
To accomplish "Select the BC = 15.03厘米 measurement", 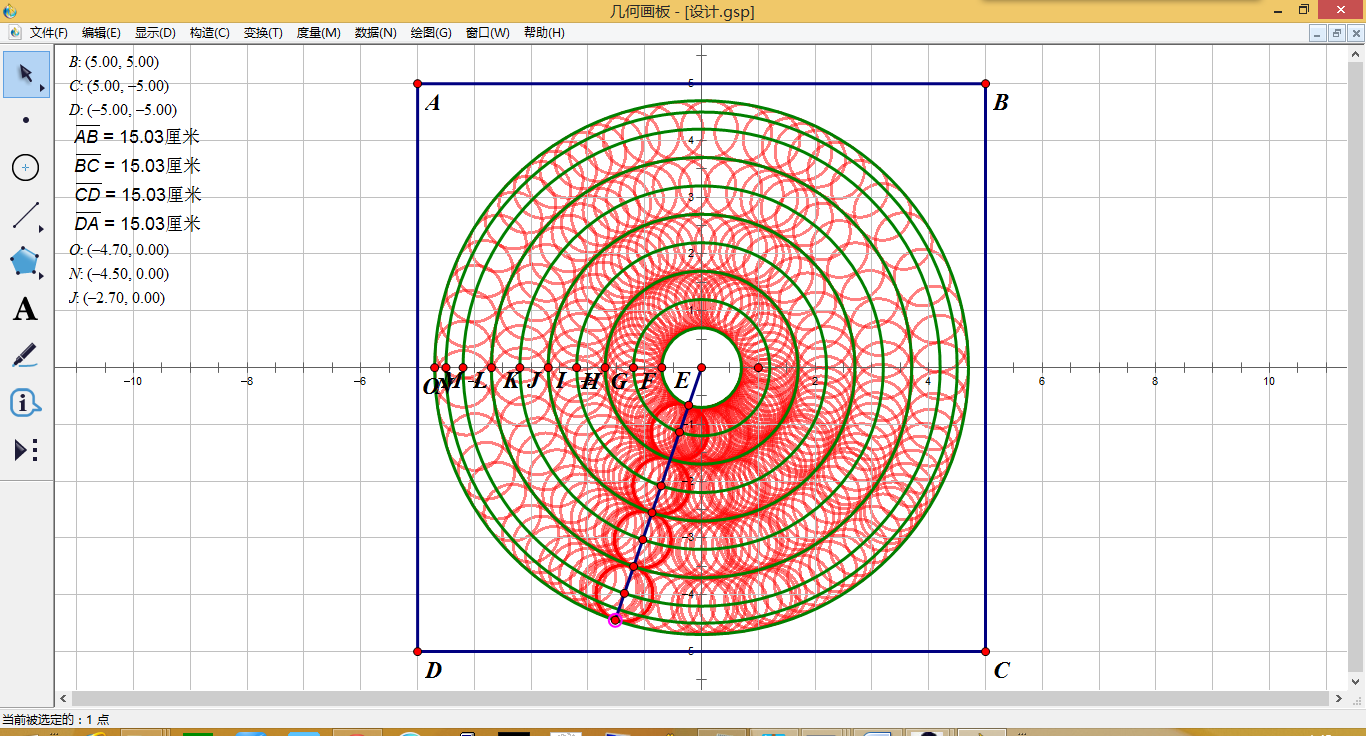I will tap(138, 166).
